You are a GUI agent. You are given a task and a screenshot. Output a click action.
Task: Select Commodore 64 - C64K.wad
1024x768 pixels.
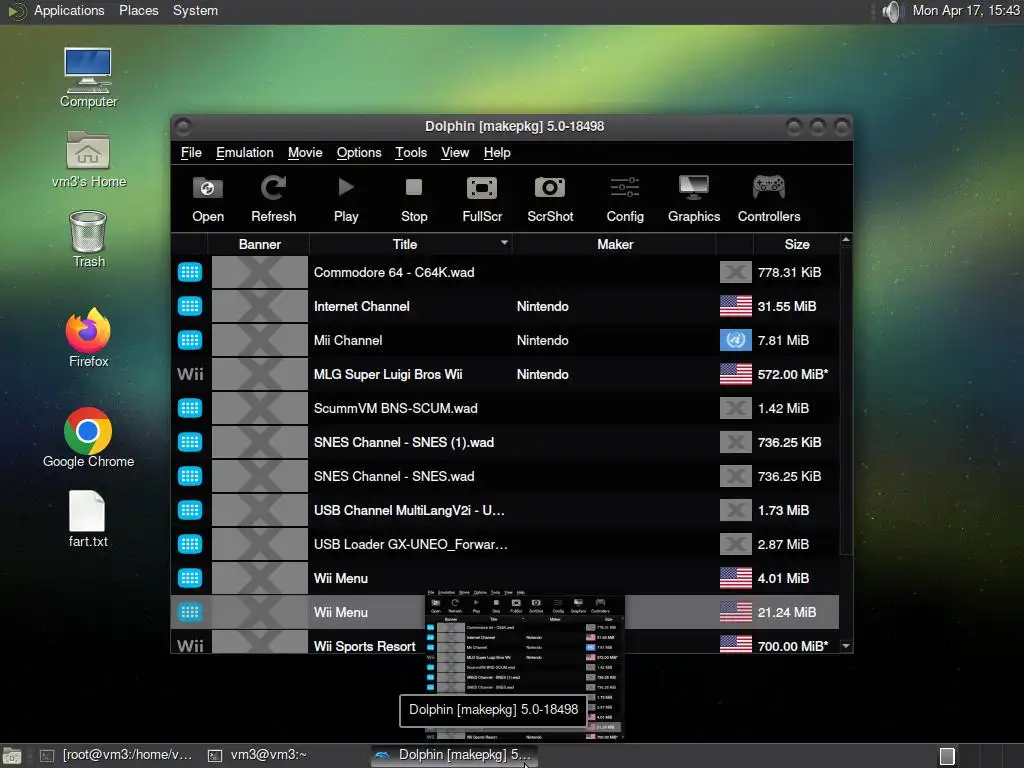tap(394, 272)
